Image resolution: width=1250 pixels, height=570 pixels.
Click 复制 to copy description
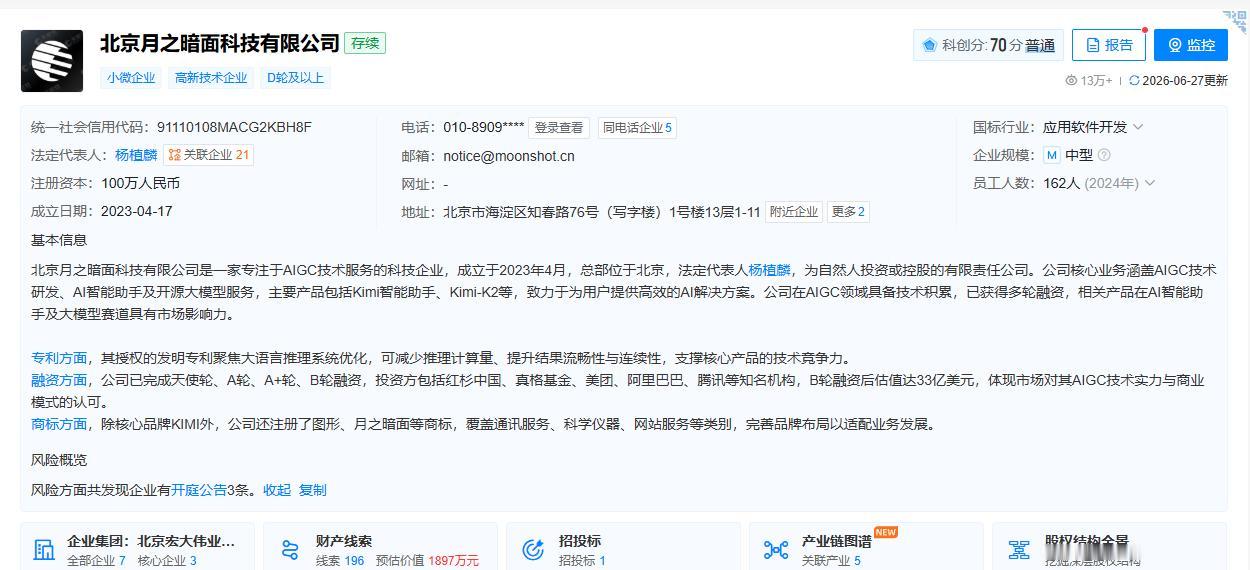coord(313,490)
